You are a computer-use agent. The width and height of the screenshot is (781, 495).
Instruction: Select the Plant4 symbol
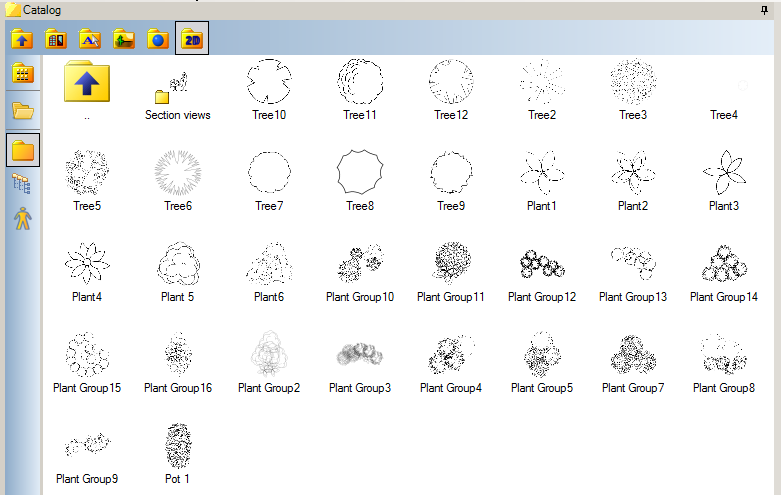pos(87,263)
